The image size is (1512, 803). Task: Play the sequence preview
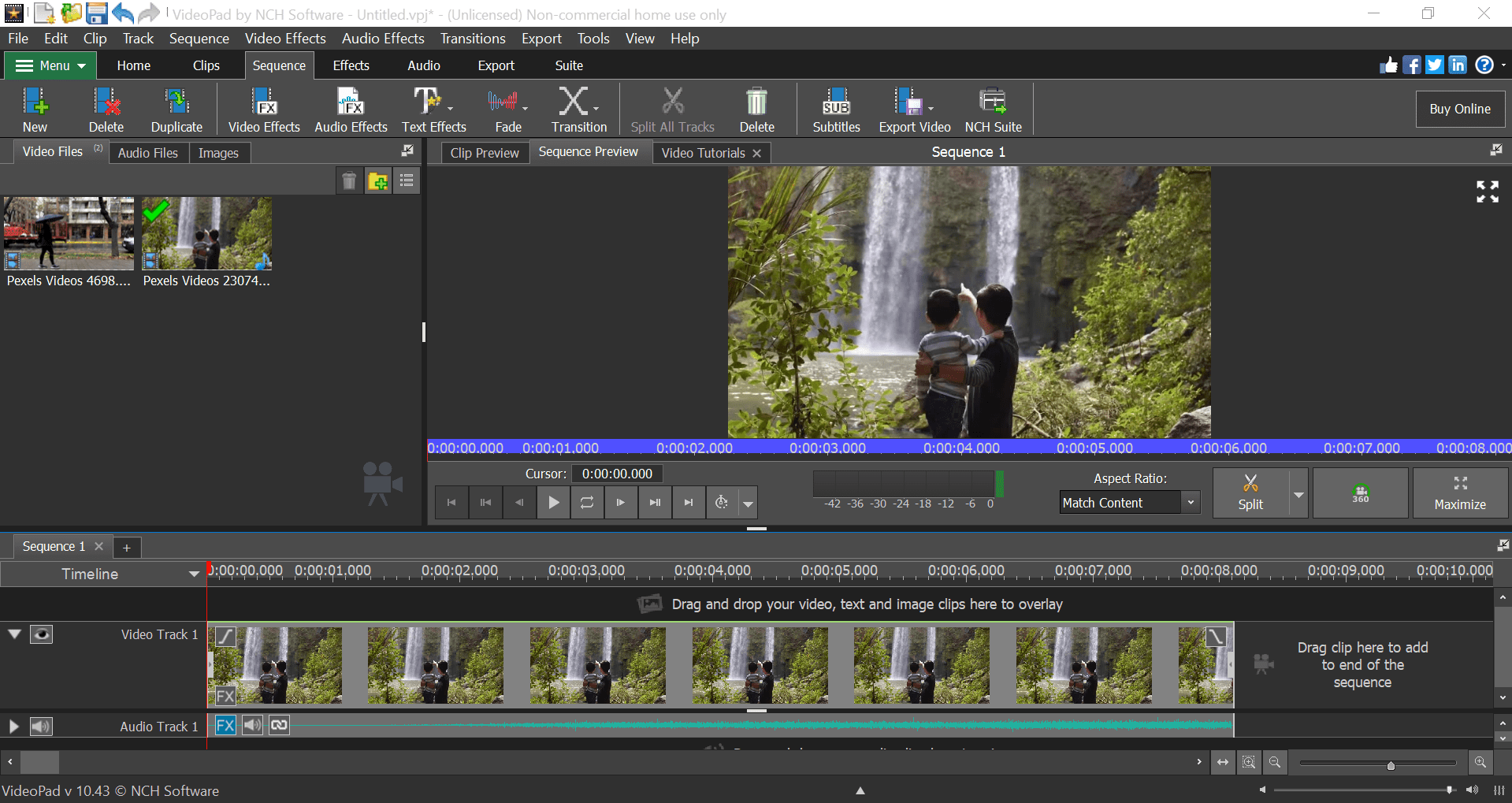point(554,503)
